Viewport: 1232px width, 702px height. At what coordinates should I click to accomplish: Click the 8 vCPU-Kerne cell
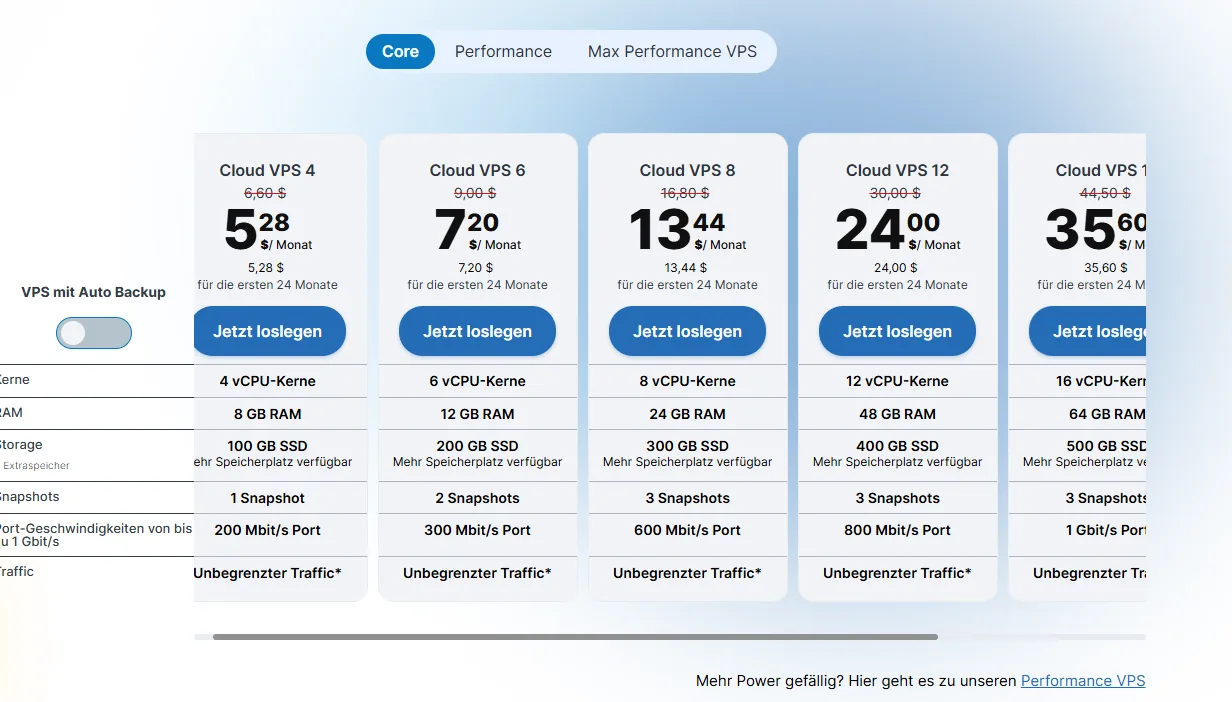(687, 381)
